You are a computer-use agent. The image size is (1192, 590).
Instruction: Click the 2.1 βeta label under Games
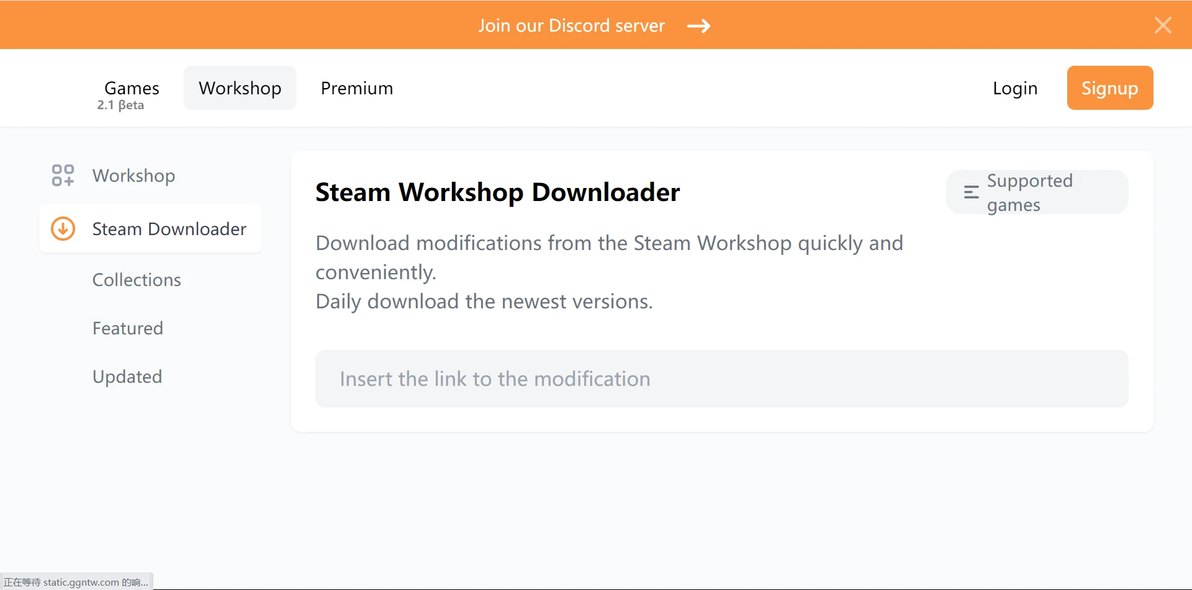(x=120, y=106)
